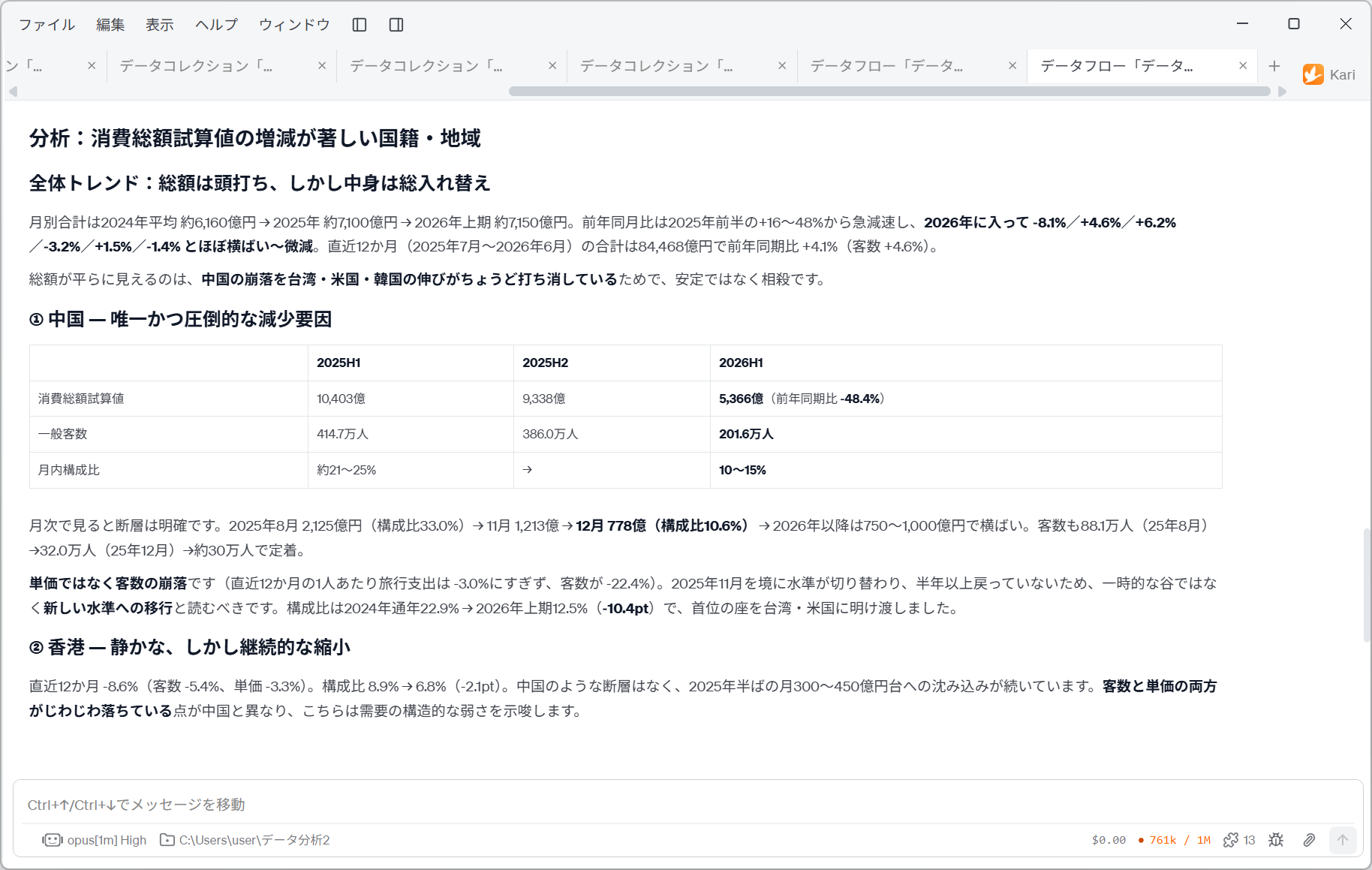Close the third データコレクション tab
Screen dimensions: 1372x870
tap(782, 66)
